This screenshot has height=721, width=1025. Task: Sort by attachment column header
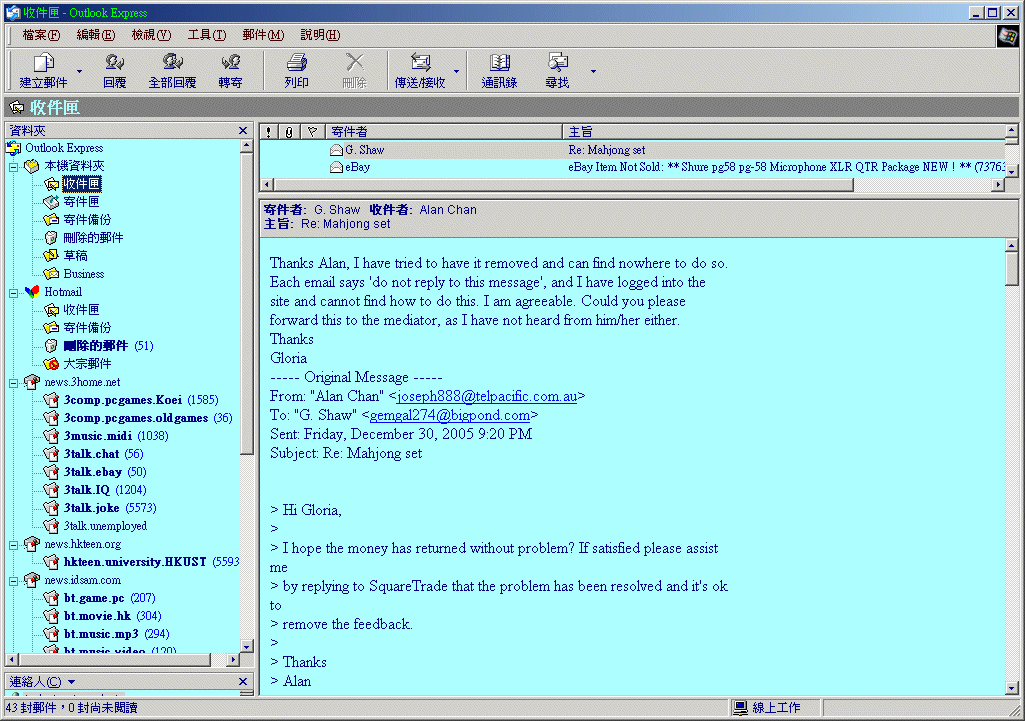pos(289,132)
